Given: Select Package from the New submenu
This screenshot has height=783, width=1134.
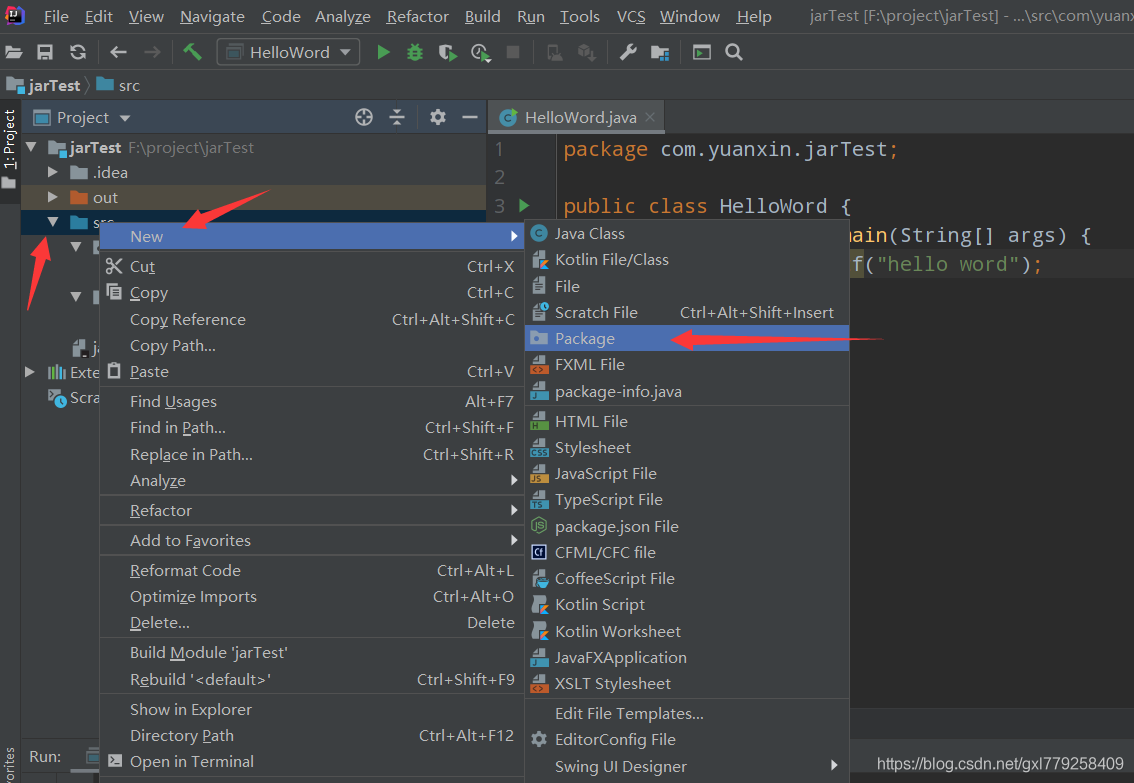Looking at the screenshot, I should tap(585, 338).
